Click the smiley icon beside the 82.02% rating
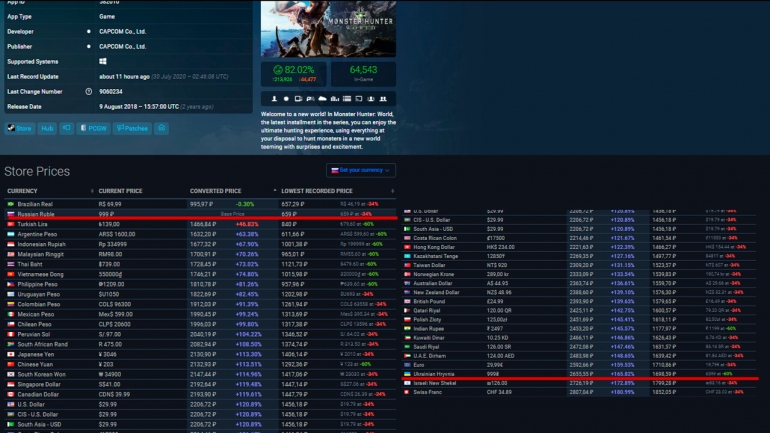This screenshot has width=770, height=433. pyautogui.click(x=278, y=70)
